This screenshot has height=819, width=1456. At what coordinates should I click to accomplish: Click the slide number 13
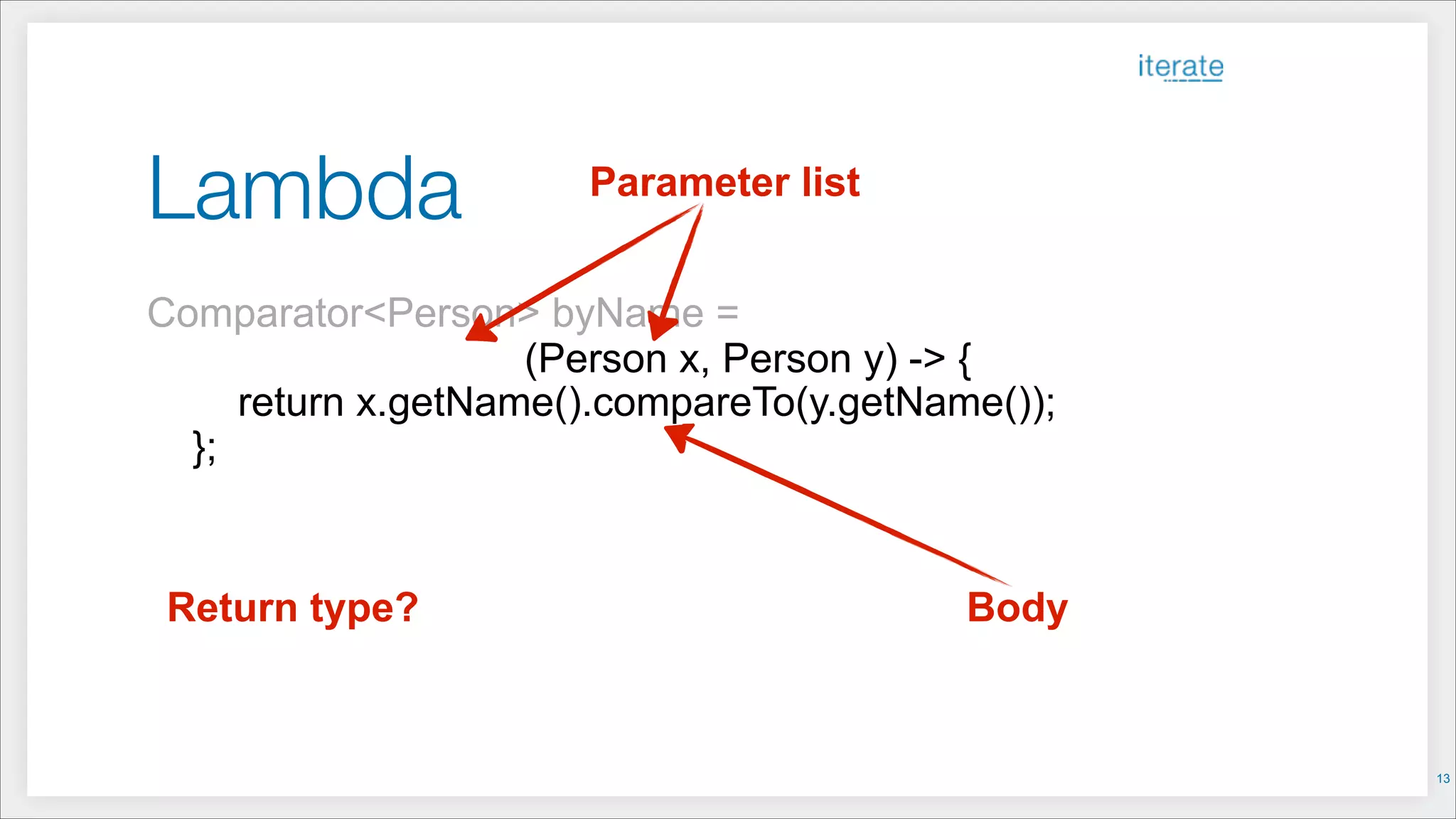(x=1442, y=778)
